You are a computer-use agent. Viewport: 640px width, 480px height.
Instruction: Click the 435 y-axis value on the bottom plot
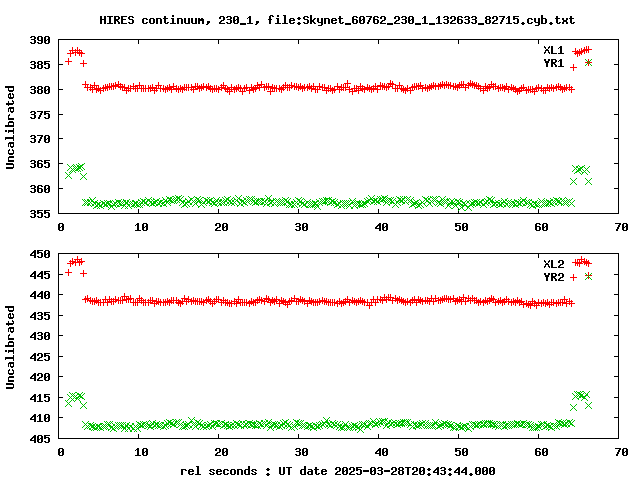[40, 316]
